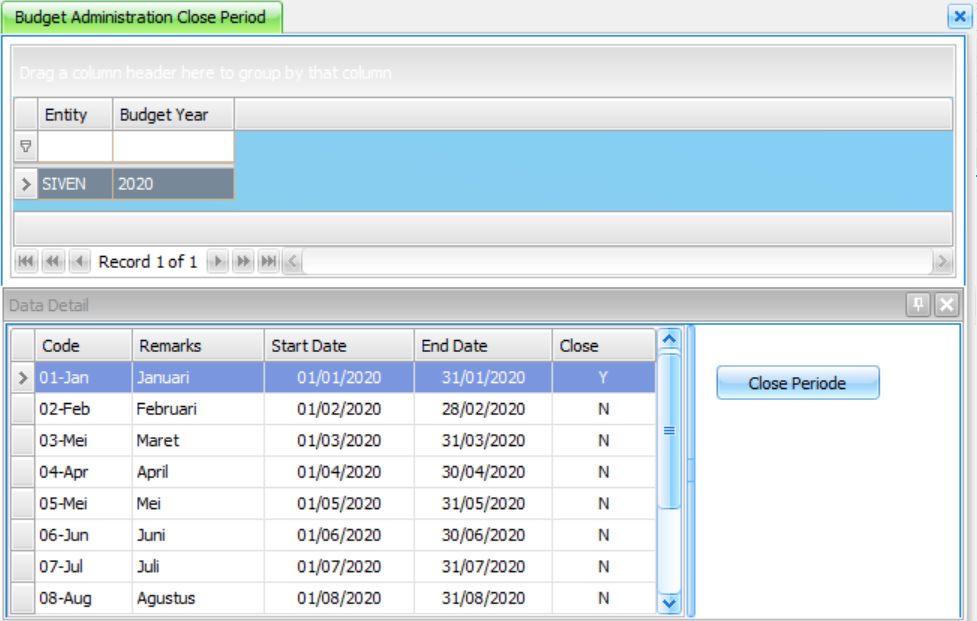Select the 03-Mei code cell
This screenshot has width=977, height=621.
tap(83, 441)
